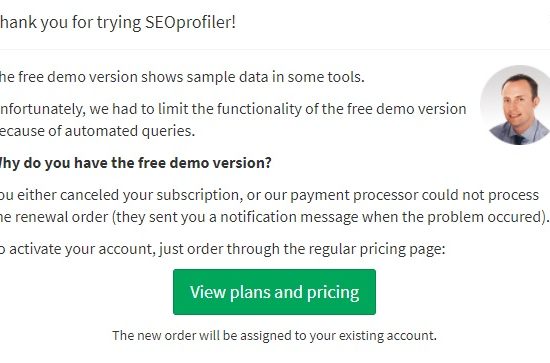
Task: Click the words 'regular pricing page:' text
Action: [x=377, y=249]
